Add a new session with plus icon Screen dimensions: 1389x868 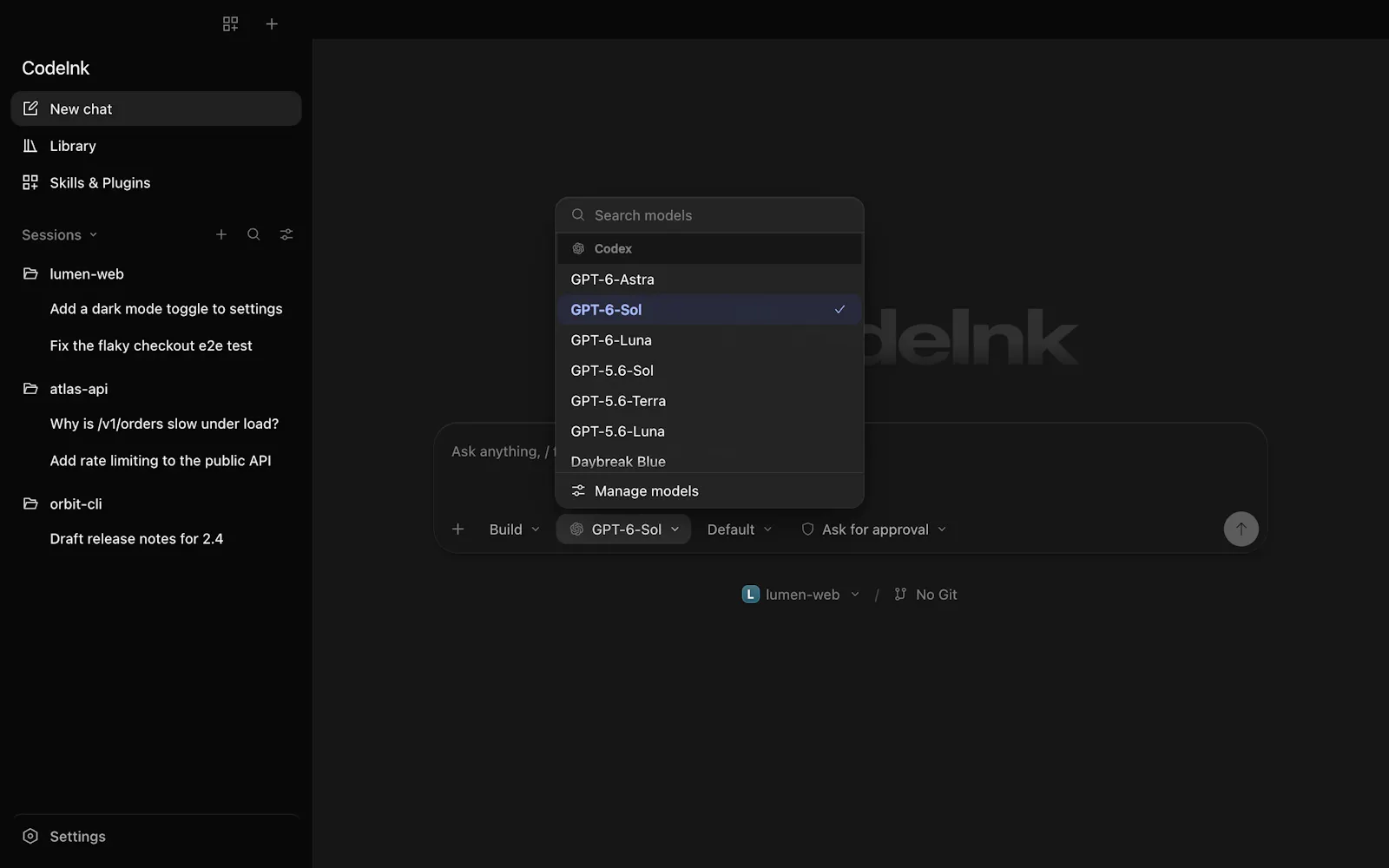pos(221,234)
